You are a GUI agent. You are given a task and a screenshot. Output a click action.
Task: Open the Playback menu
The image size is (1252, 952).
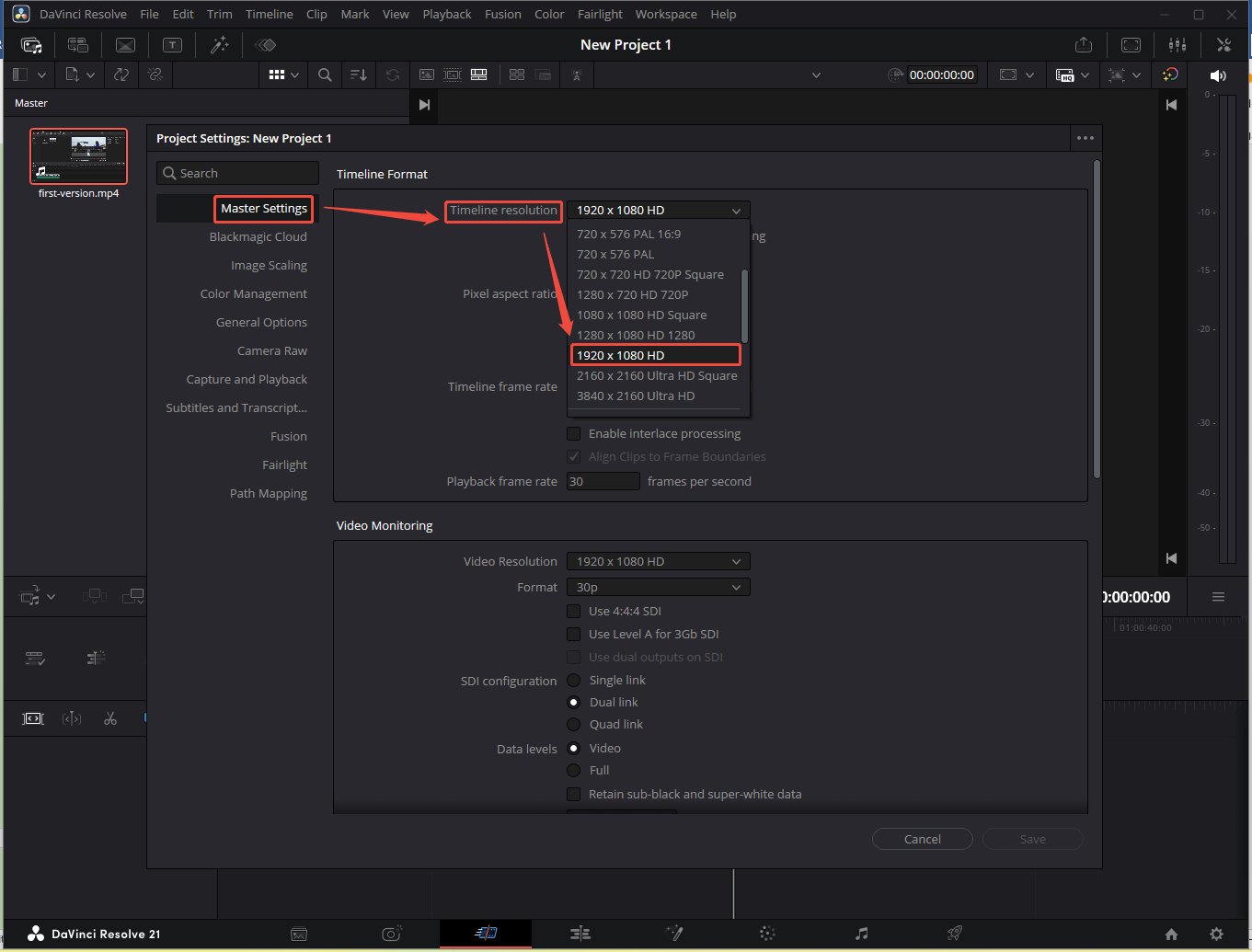tap(447, 14)
